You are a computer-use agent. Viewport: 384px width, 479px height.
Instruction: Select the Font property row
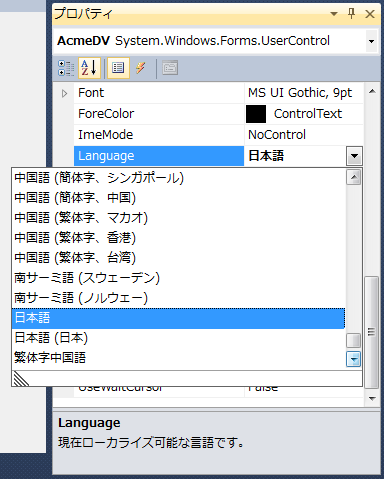(218, 93)
